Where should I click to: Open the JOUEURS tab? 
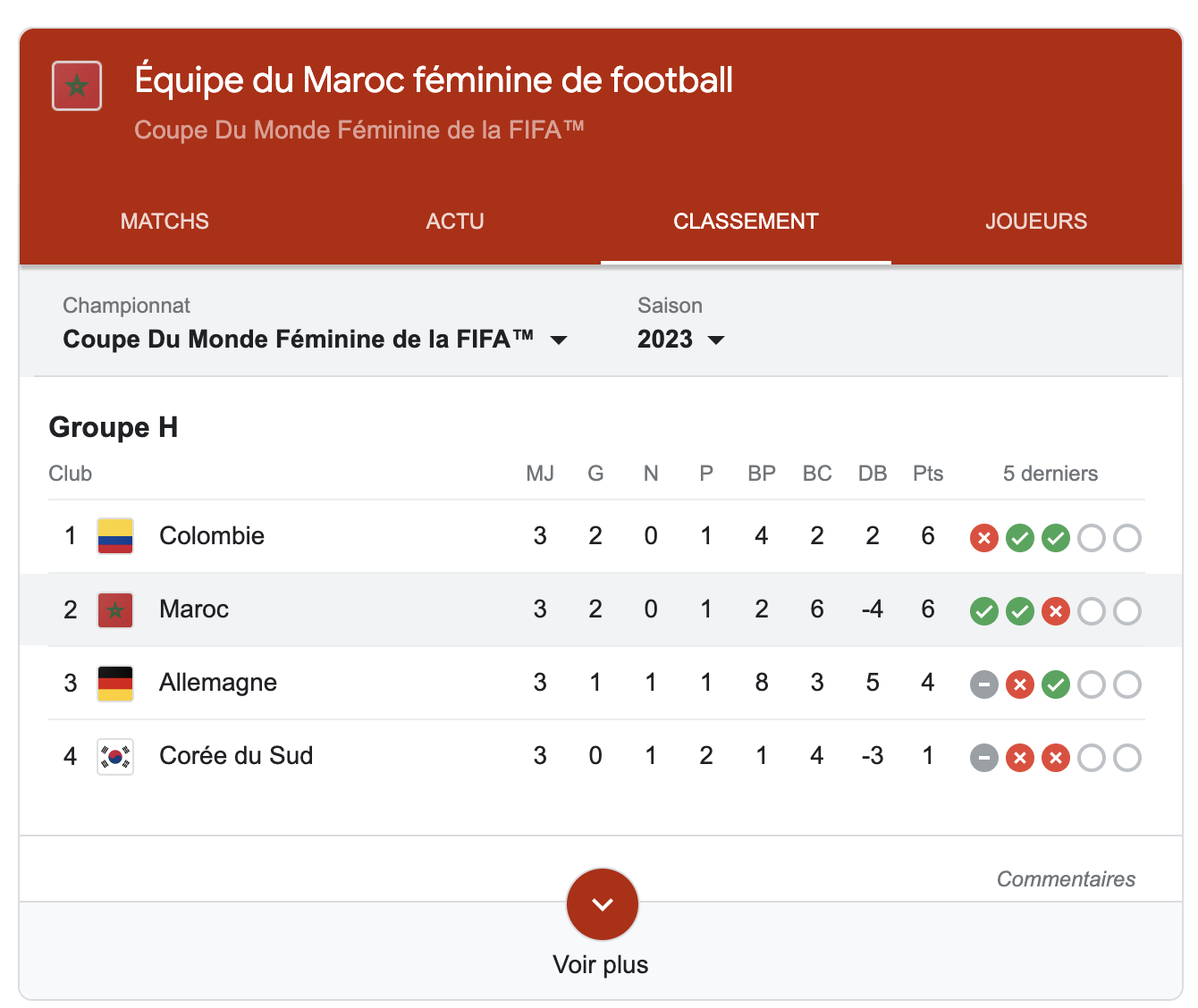[1036, 222]
